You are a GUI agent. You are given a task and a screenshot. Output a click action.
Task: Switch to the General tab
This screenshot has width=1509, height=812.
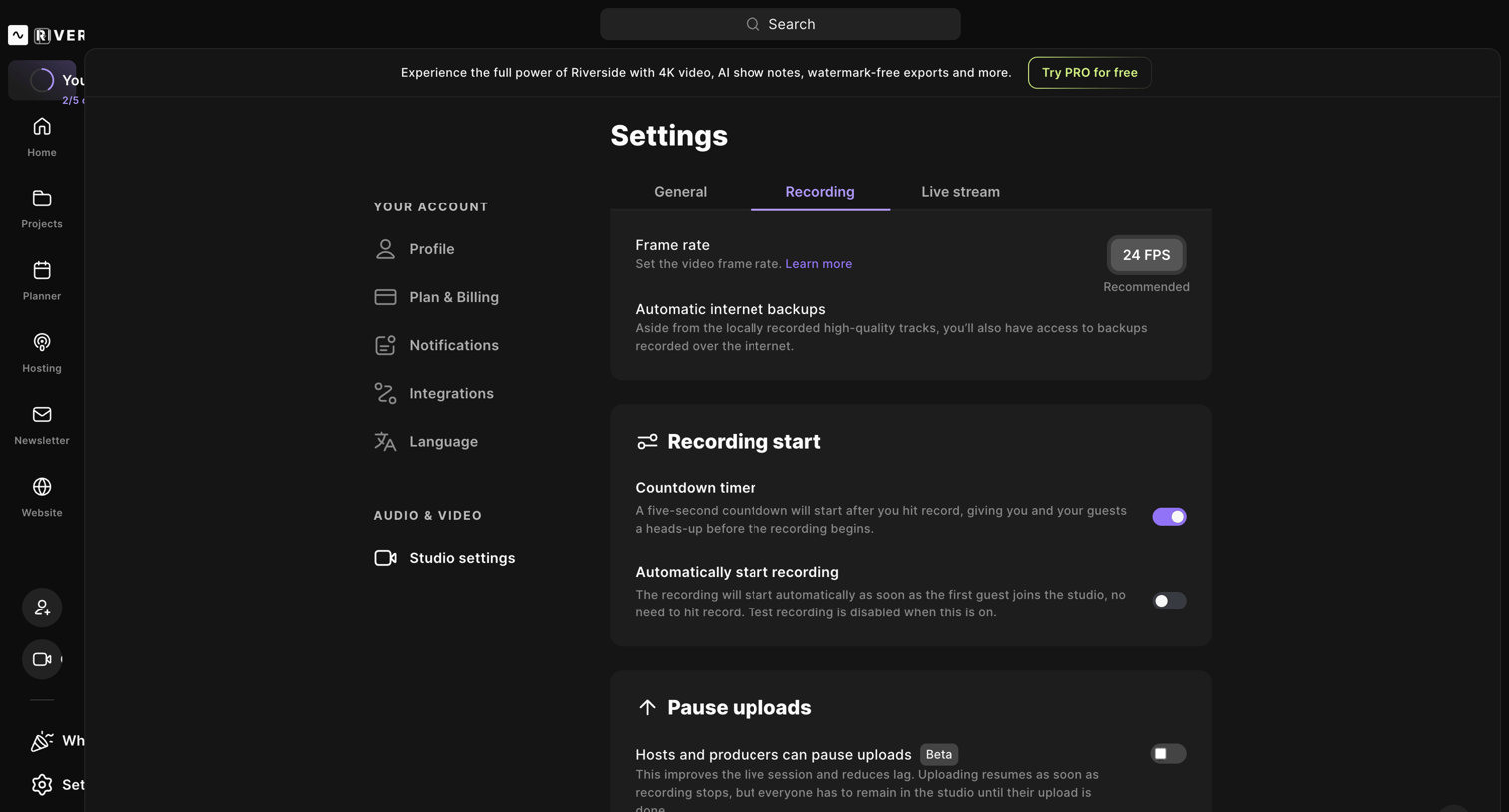680,192
